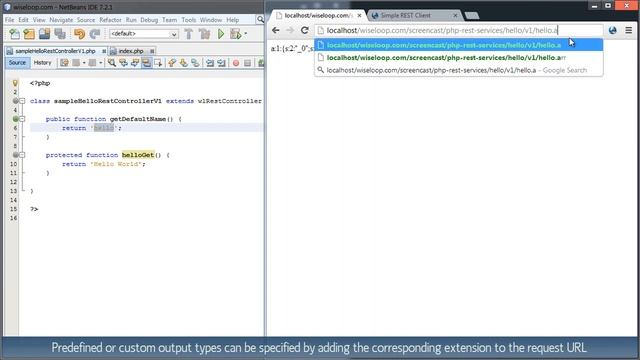Open the Edit menu in NetBeans

(x=23, y=20)
